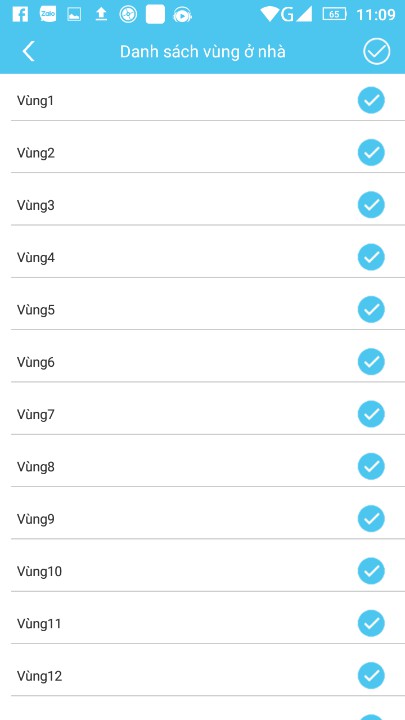The image size is (405, 720).
Task: Toggle the Vùng11 checkmark
Action: pos(371,624)
